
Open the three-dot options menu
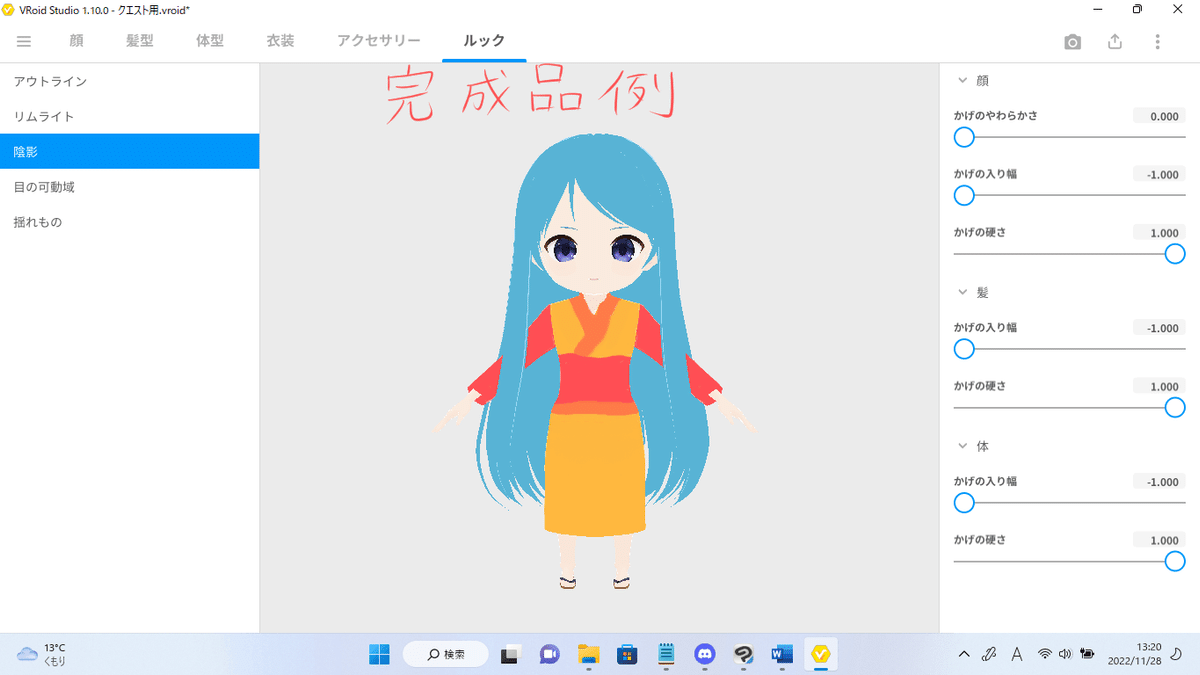tap(1157, 42)
